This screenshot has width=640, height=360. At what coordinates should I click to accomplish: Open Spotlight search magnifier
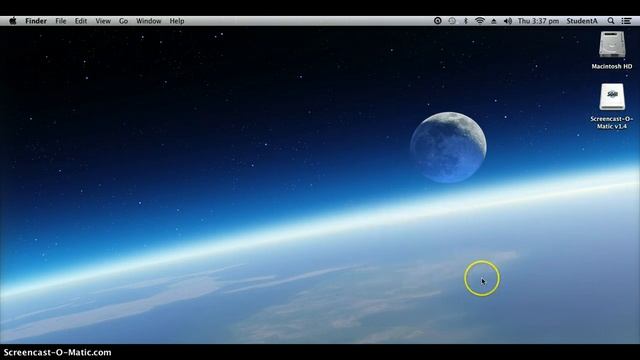click(611, 21)
